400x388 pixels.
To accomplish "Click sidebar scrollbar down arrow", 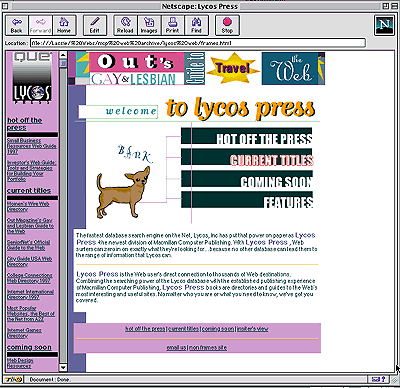I will [x=63, y=367].
